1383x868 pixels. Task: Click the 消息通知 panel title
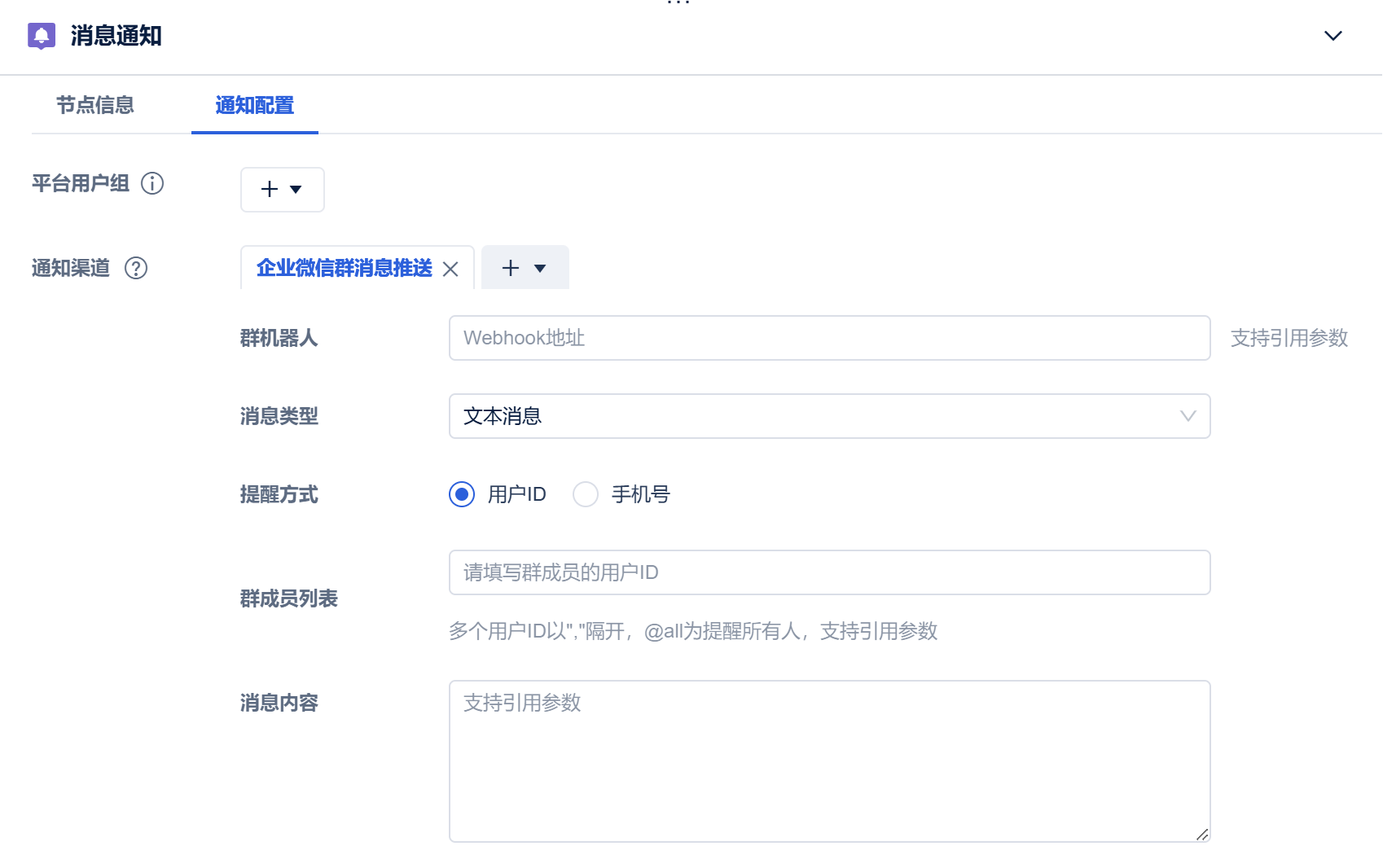tap(116, 36)
